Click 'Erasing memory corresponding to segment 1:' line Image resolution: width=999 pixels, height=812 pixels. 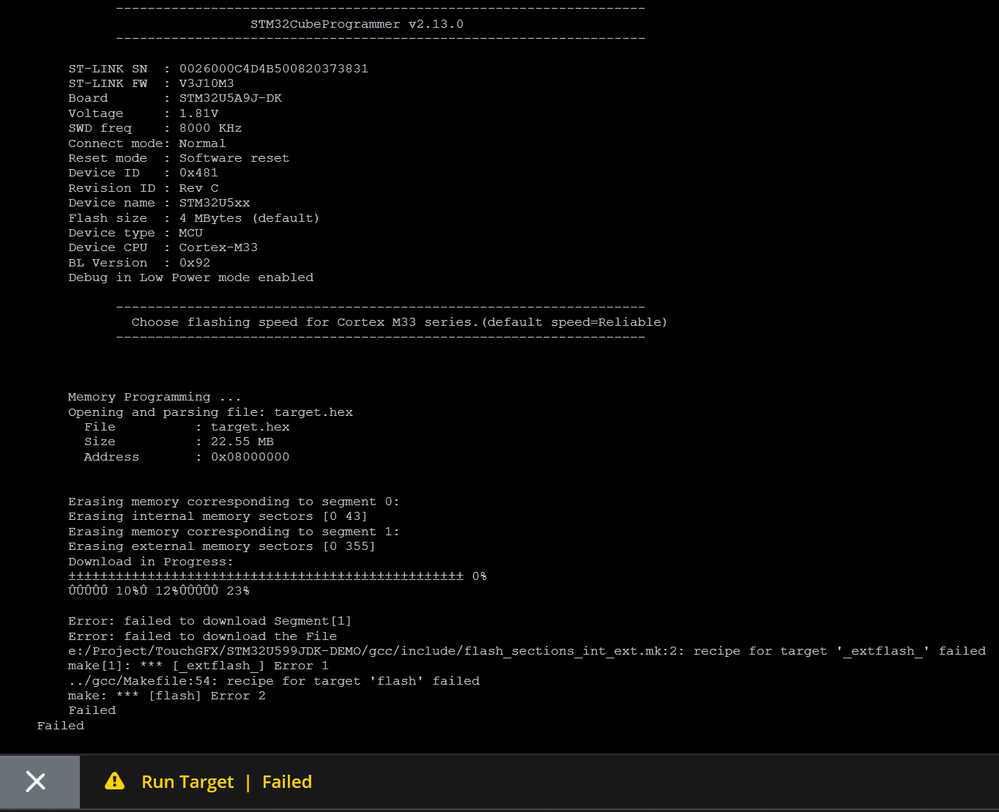[x=234, y=532]
